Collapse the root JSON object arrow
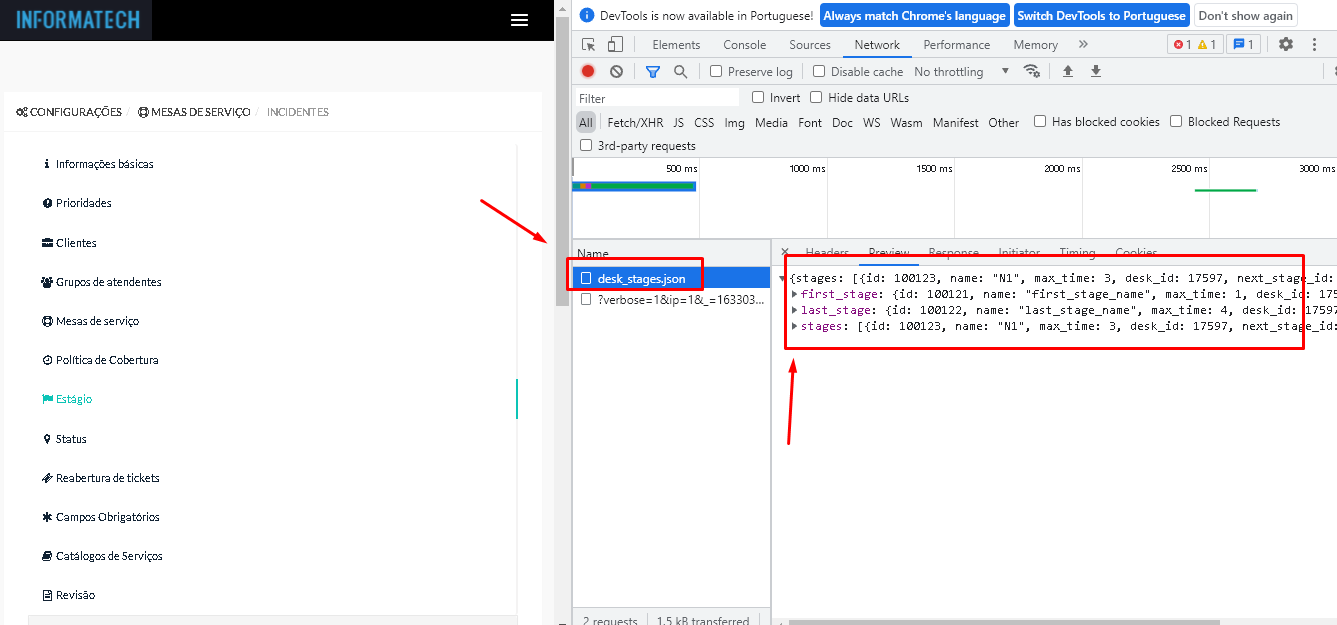This screenshot has width=1337, height=625. pyautogui.click(x=783, y=278)
